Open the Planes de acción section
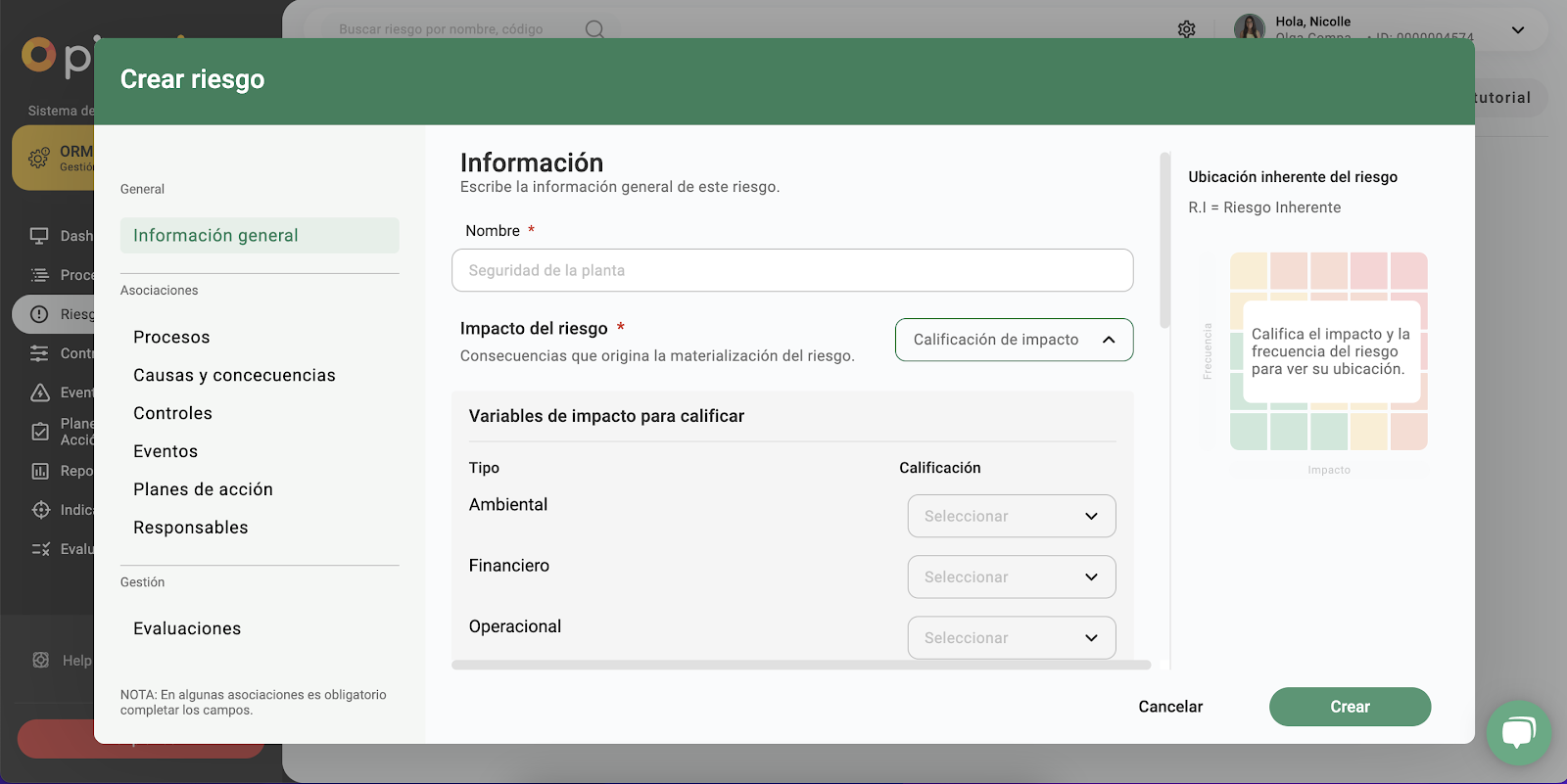Image resolution: width=1567 pixels, height=784 pixels. (x=203, y=489)
